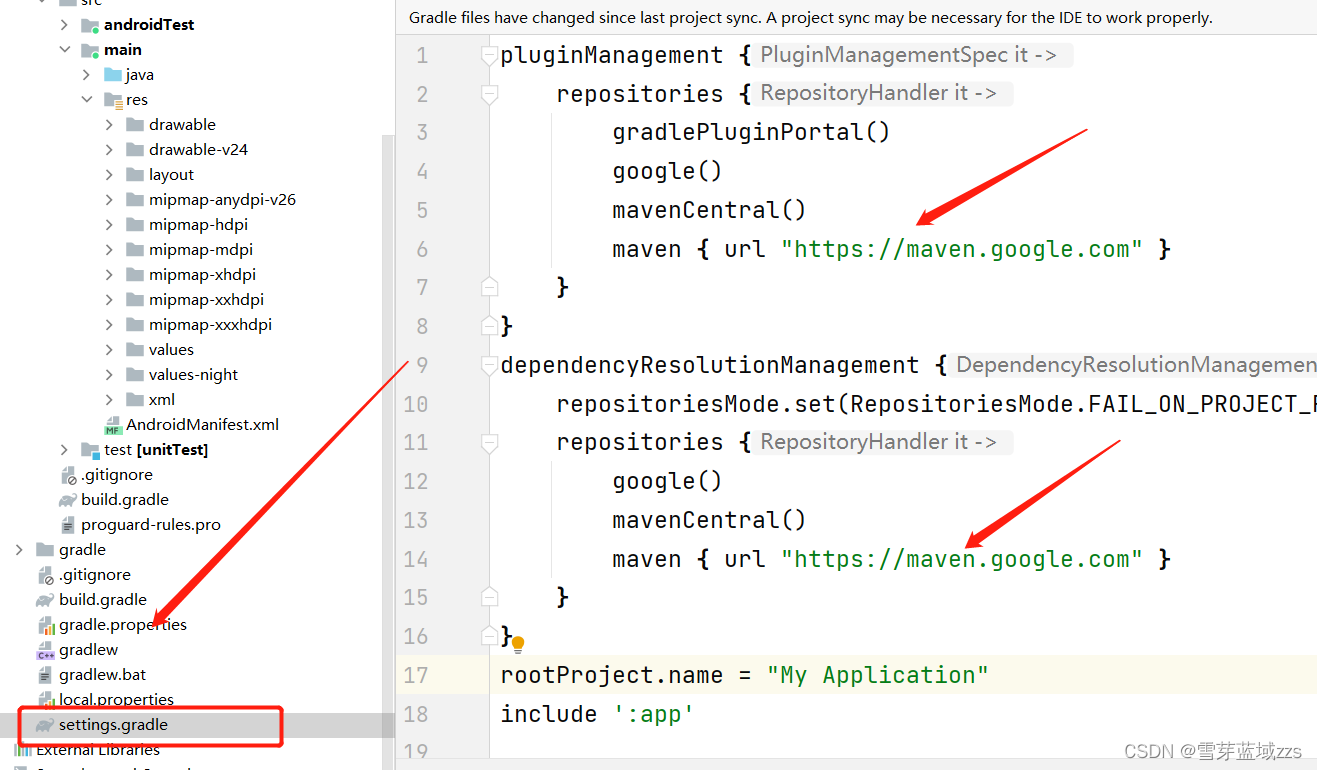
Task: Collapse the res folder chevron
Action: [x=86, y=99]
